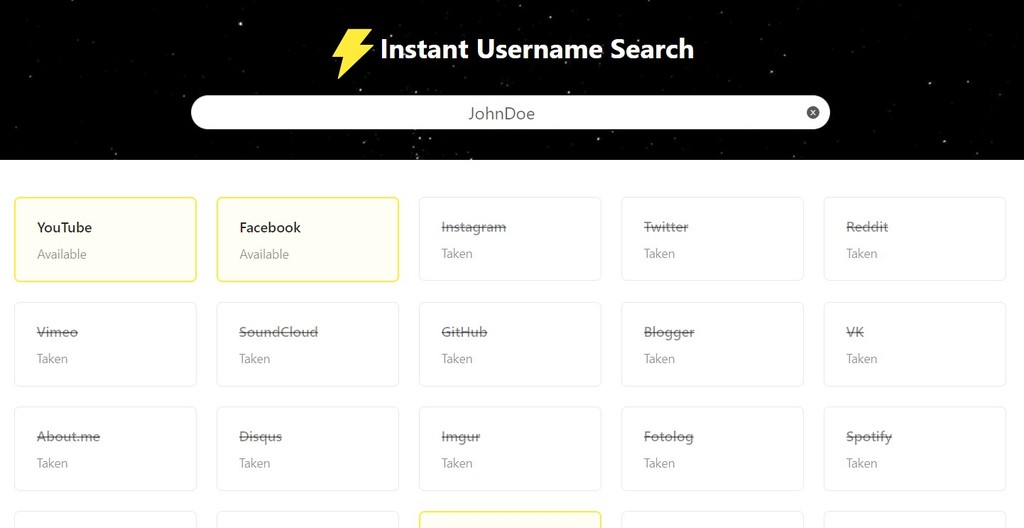Screen dimensions: 1024x528
Task: Click the JohnDoe username search box
Action: coord(510,112)
